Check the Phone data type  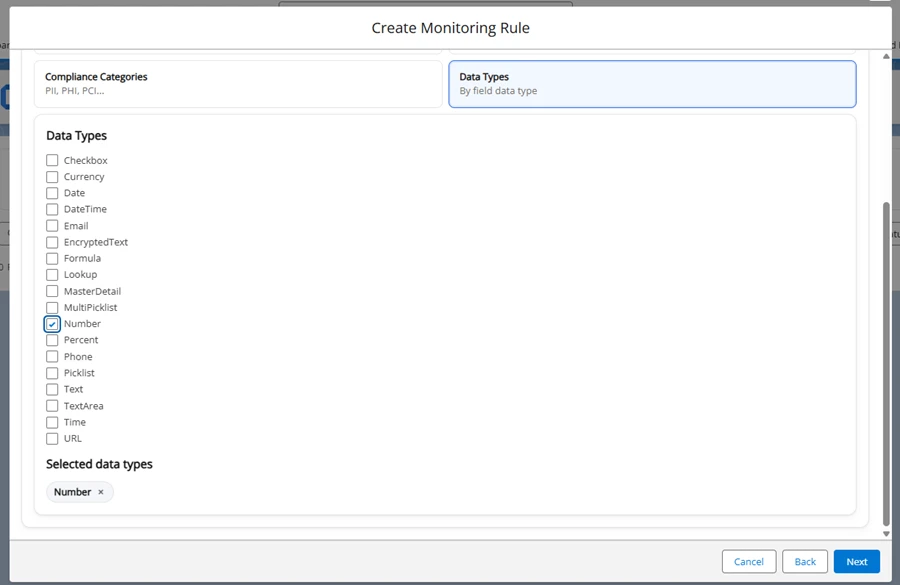pos(51,356)
